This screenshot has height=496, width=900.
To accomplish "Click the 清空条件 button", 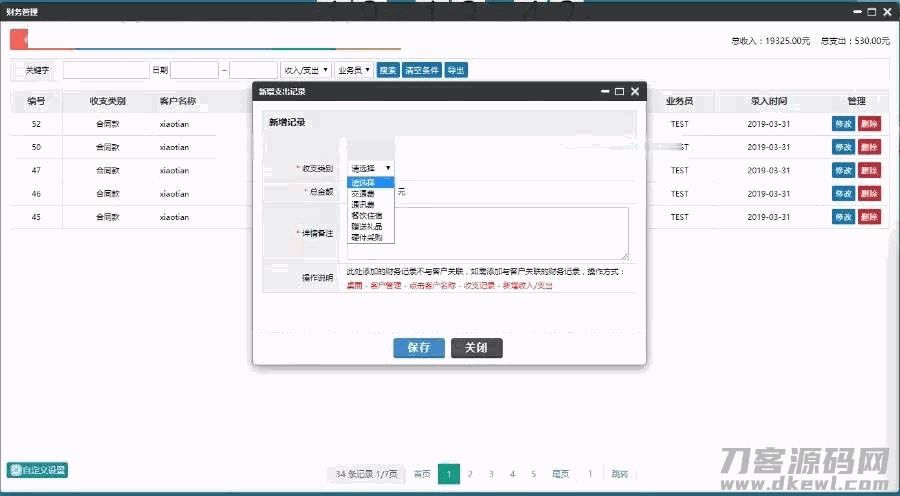I will click(422, 70).
